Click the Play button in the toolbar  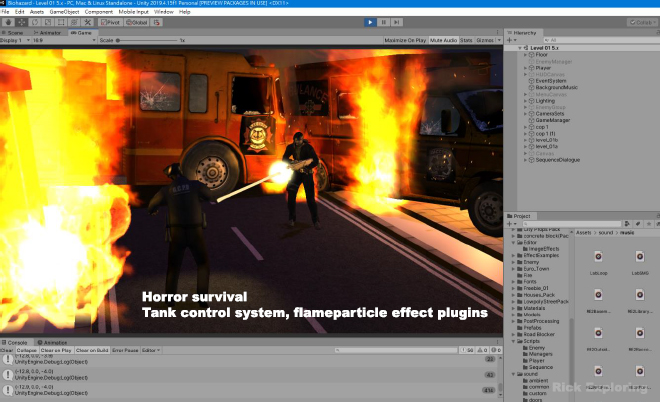370,21
